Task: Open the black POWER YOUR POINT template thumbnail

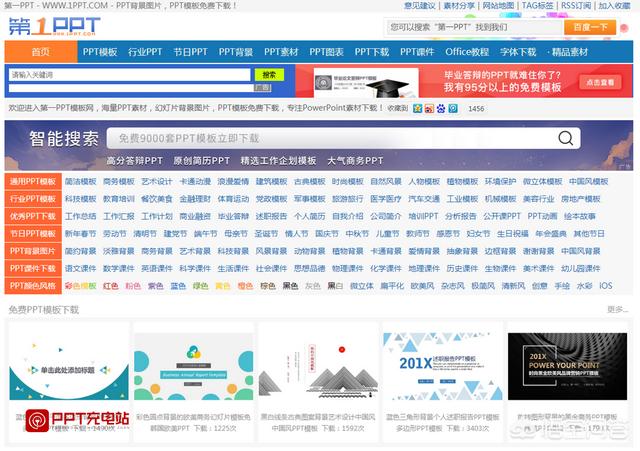Action: pyautogui.click(x=566, y=367)
